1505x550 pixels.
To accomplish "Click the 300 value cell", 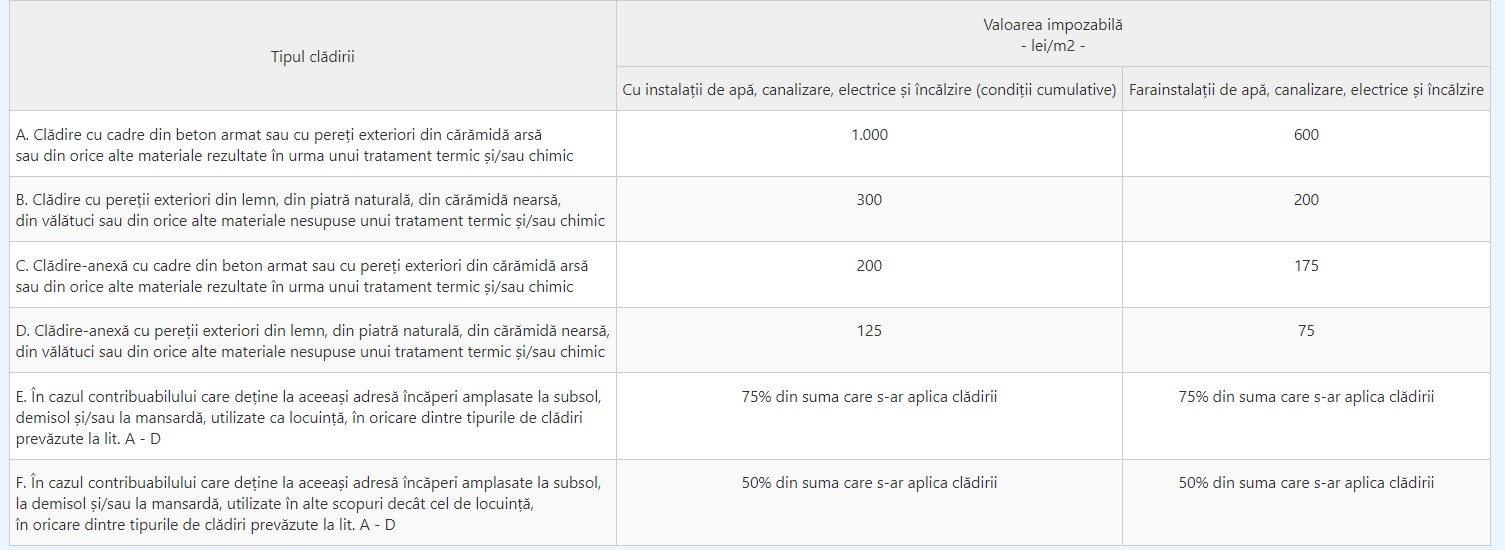I will [869, 200].
